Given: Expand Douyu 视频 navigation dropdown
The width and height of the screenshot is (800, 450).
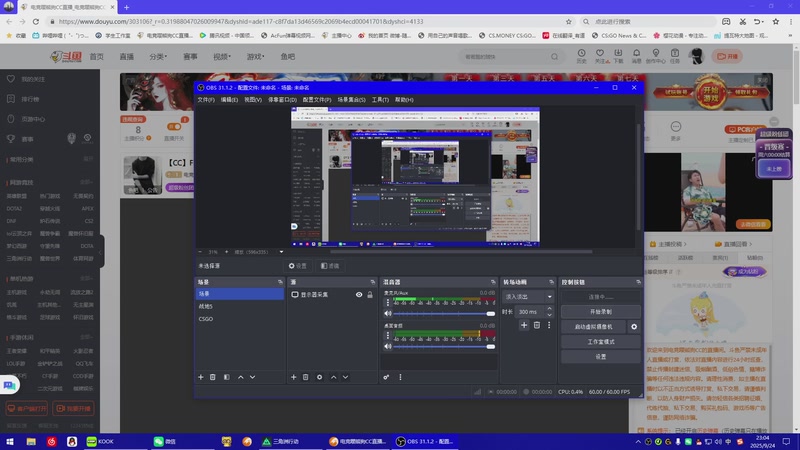Looking at the screenshot, I should tap(222, 57).
